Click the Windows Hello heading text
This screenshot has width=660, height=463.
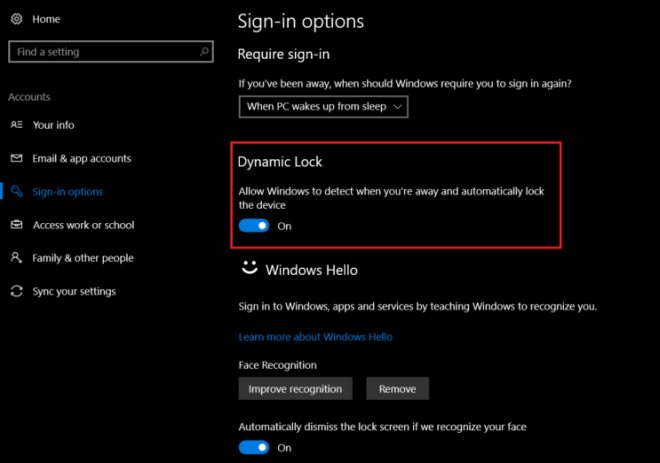click(311, 270)
